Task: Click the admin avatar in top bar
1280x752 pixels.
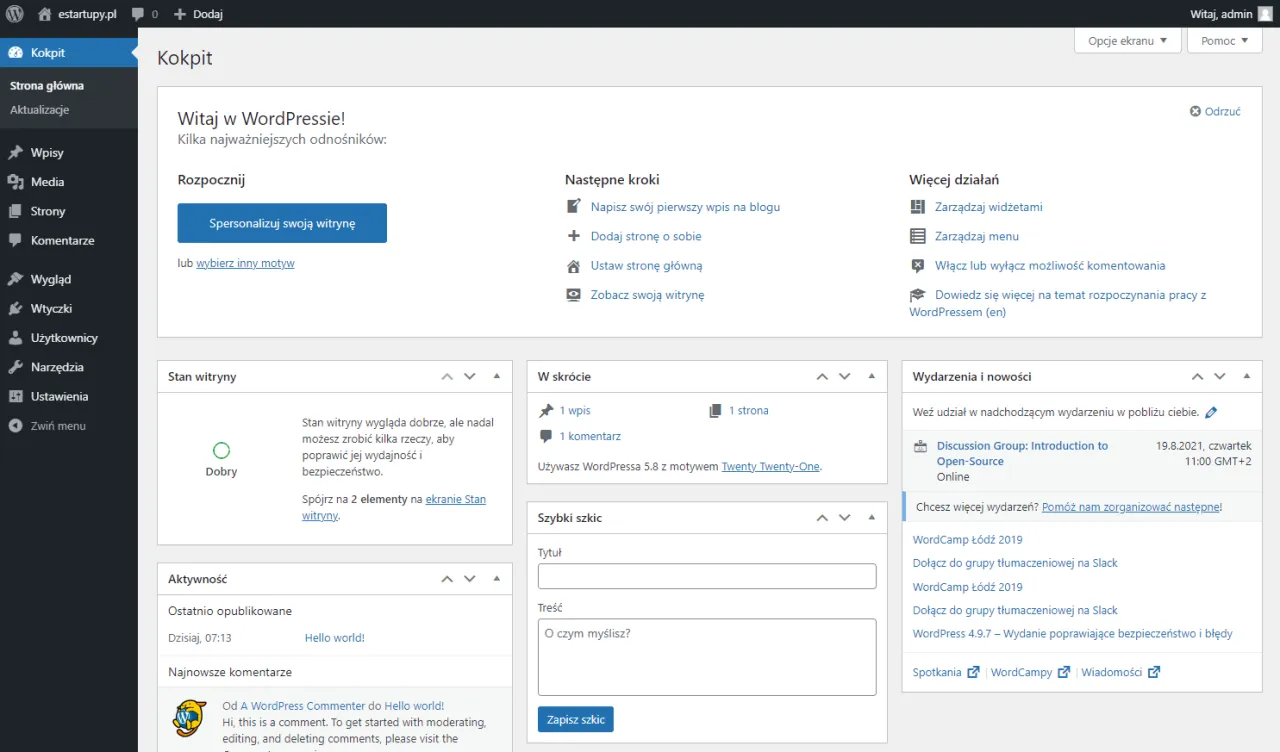Action: 1265,14
